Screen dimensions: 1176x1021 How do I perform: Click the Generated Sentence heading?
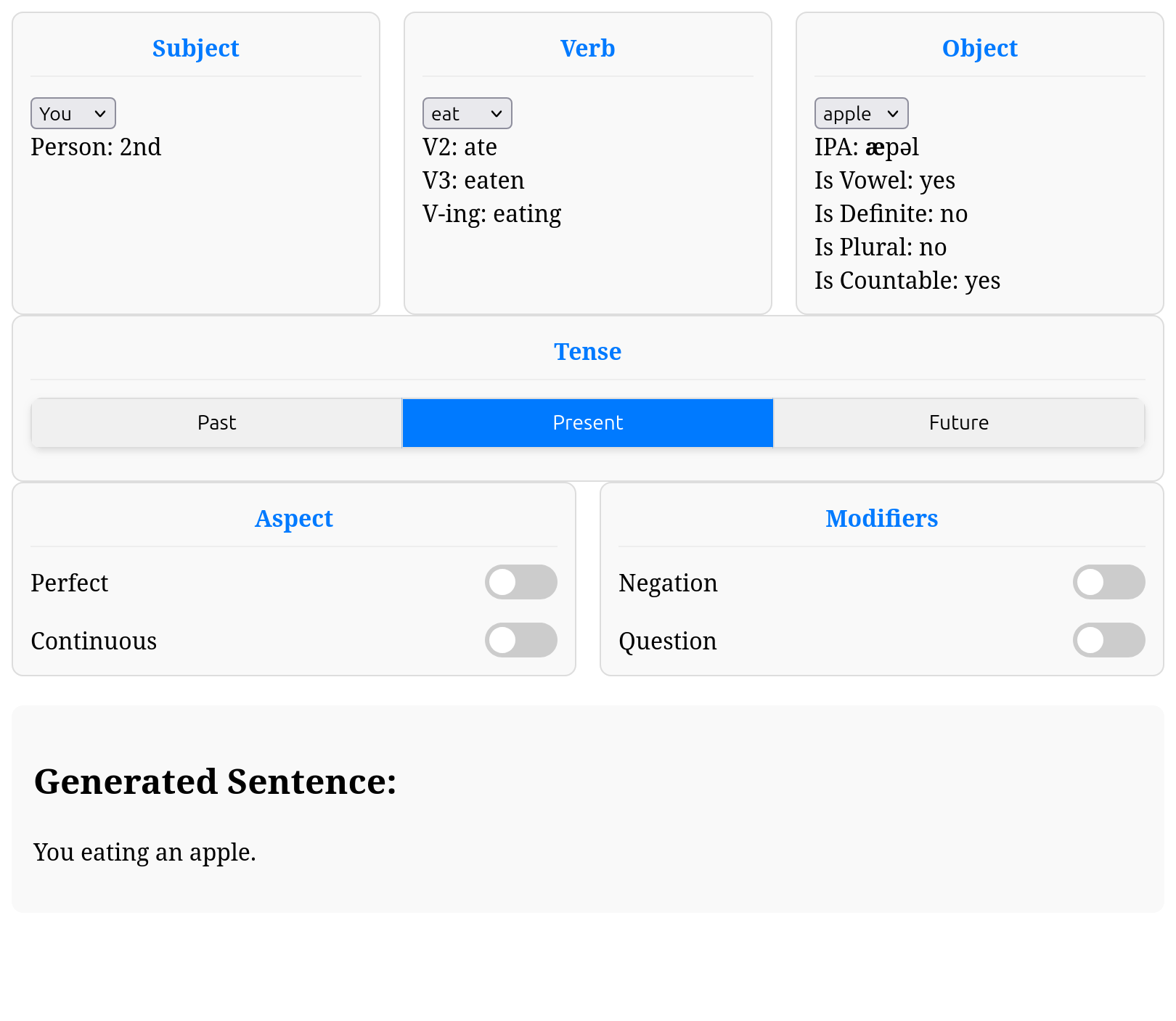click(x=216, y=782)
